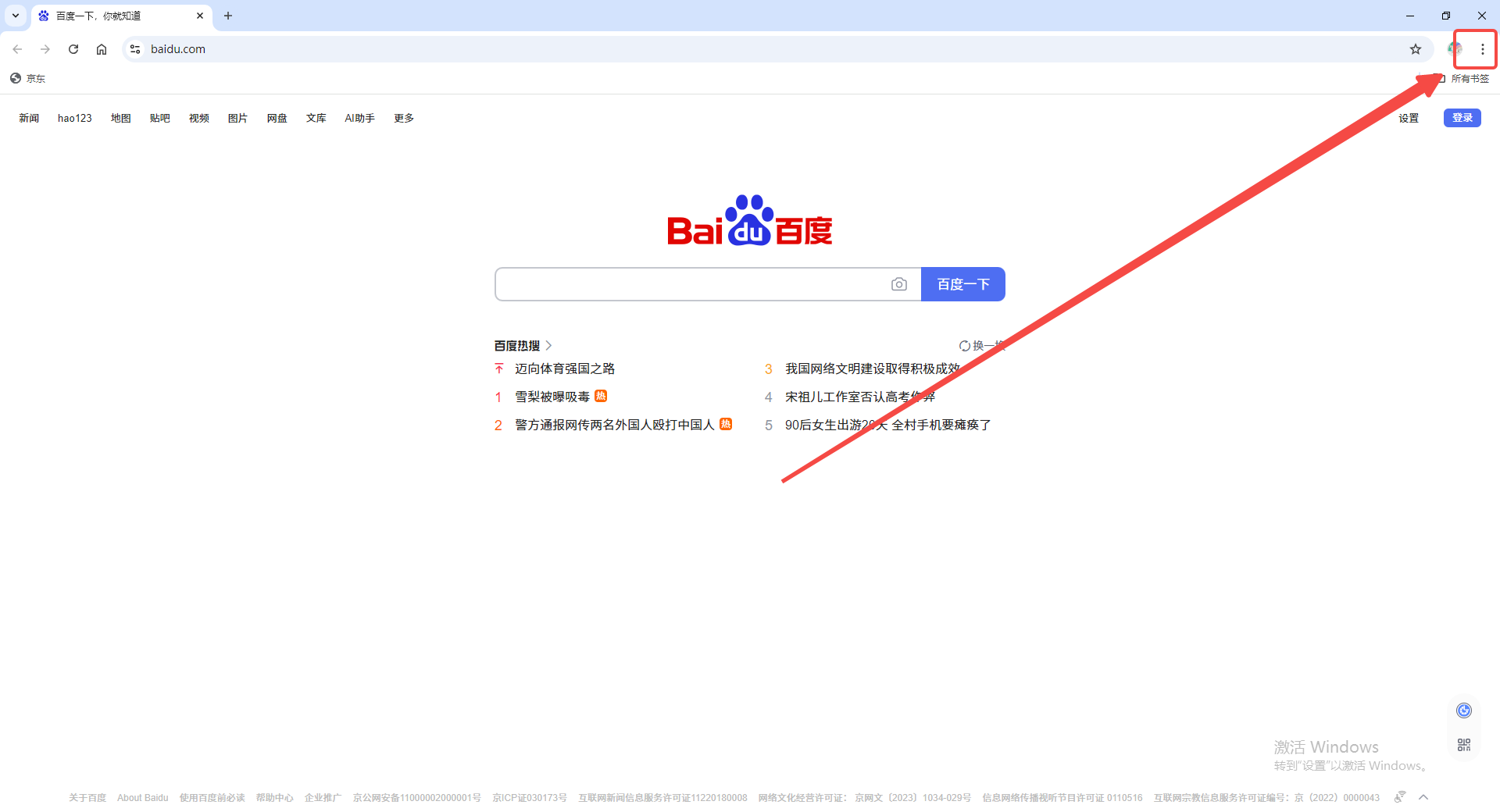The width and height of the screenshot is (1500, 812).
Task: Open the 地图 navigation link
Action: [121, 118]
